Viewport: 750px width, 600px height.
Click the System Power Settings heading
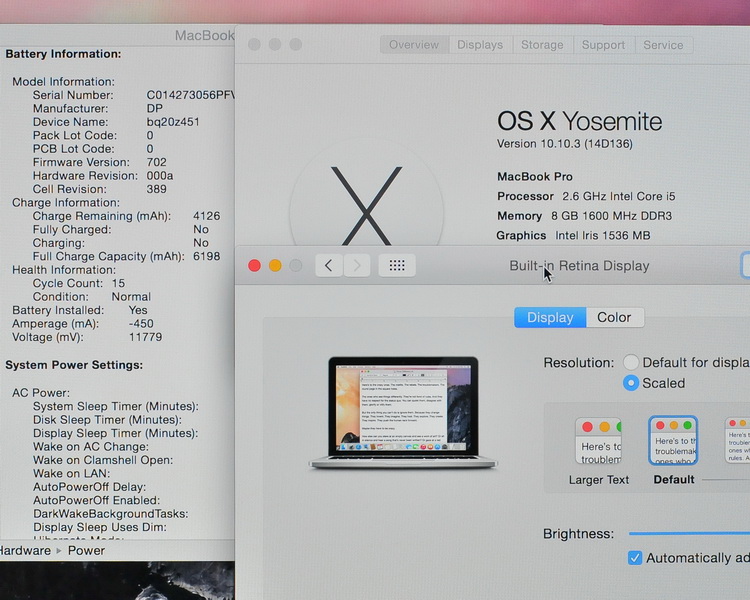coord(74,365)
